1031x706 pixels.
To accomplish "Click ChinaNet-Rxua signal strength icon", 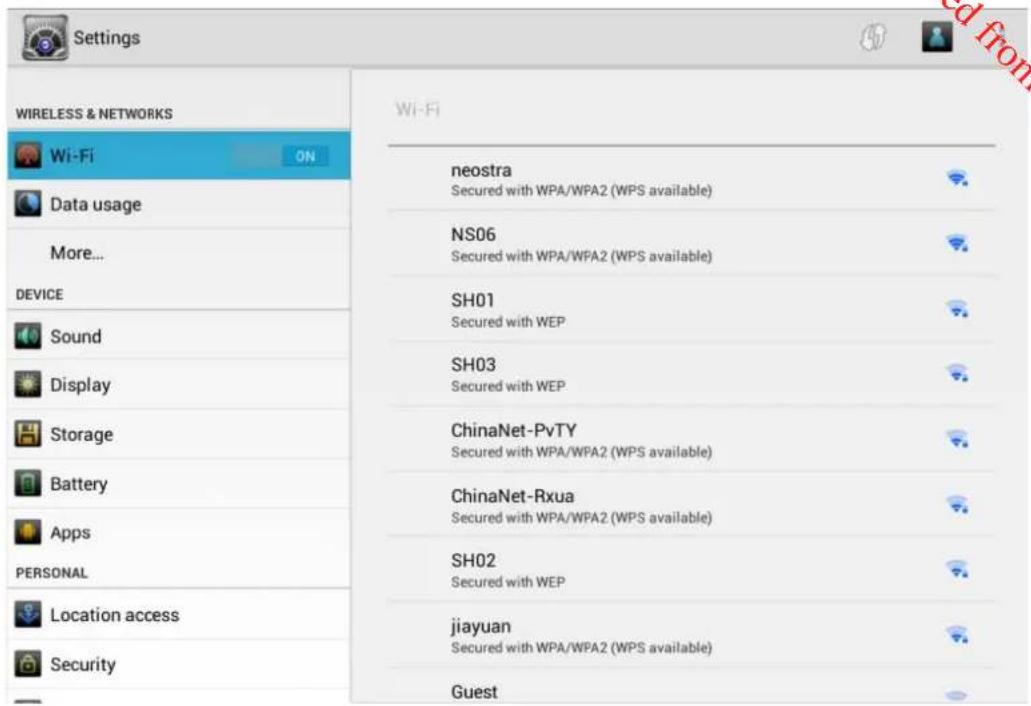I will [x=957, y=504].
